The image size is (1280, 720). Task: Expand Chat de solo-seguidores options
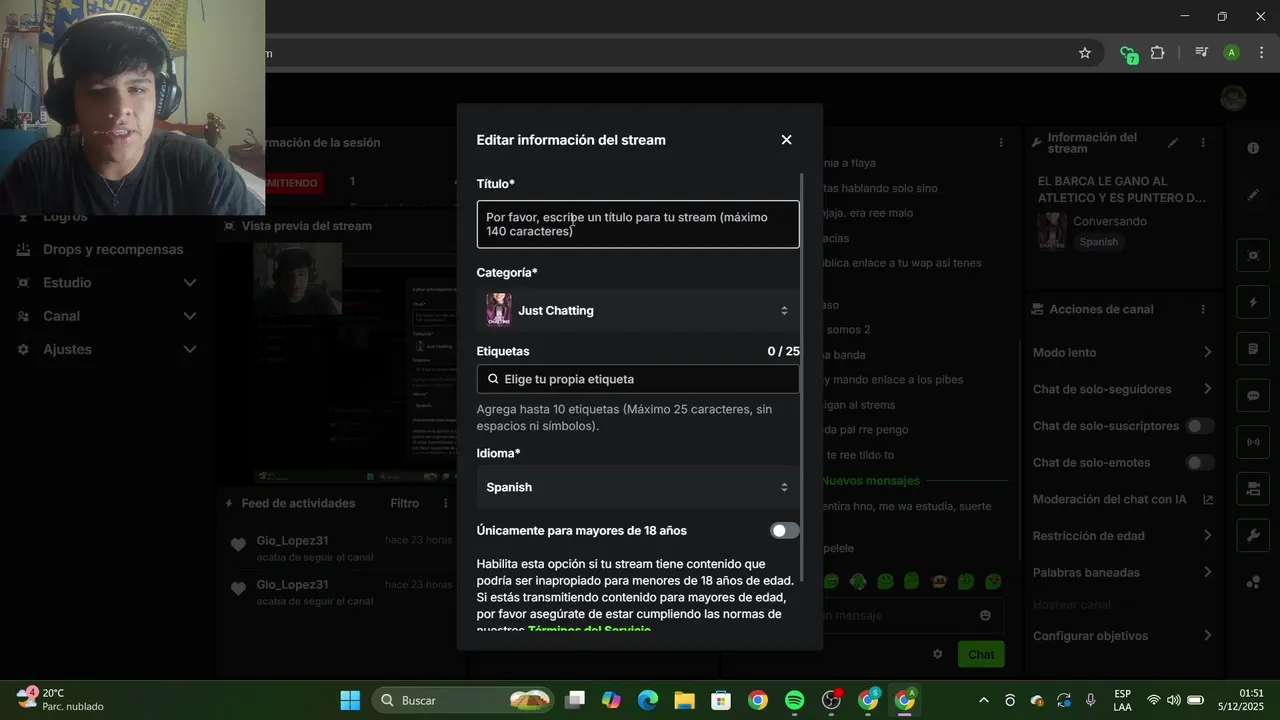1207,389
